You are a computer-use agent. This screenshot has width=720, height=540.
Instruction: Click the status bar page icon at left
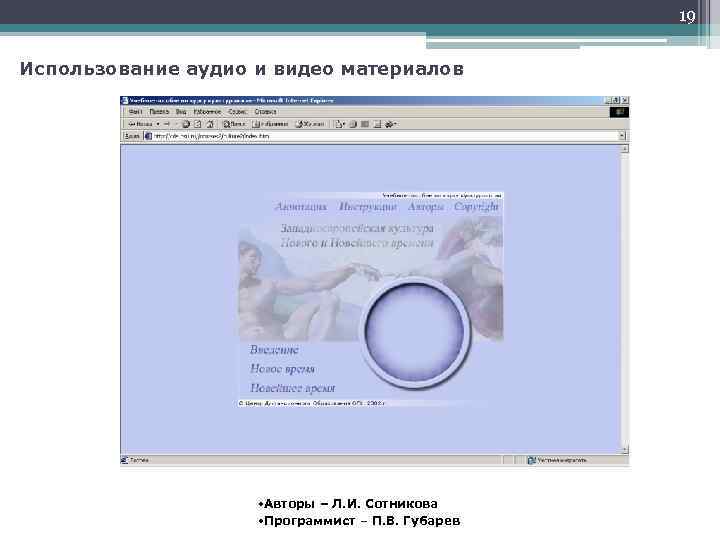(124, 460)
